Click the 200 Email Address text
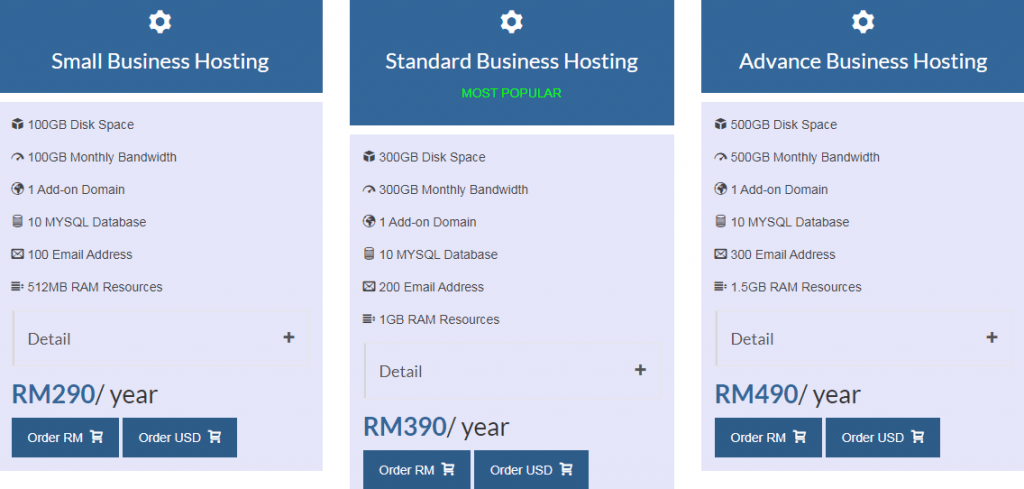Screen dimensions: 1024x489 click(x=431, y=287)
